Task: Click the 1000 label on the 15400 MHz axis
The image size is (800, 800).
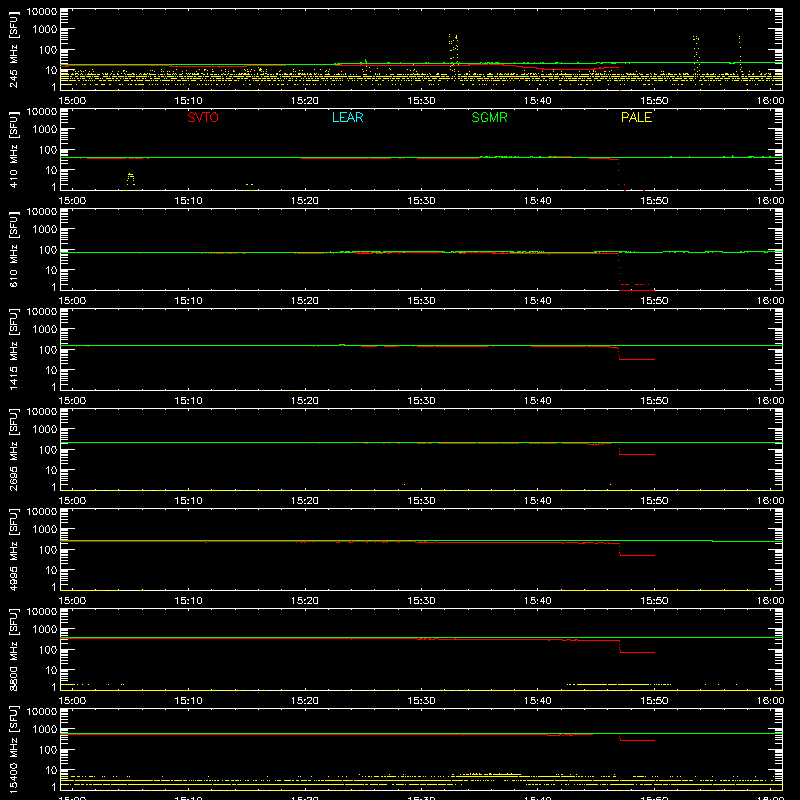Action: pyautogui.click(x=45, y=730)
